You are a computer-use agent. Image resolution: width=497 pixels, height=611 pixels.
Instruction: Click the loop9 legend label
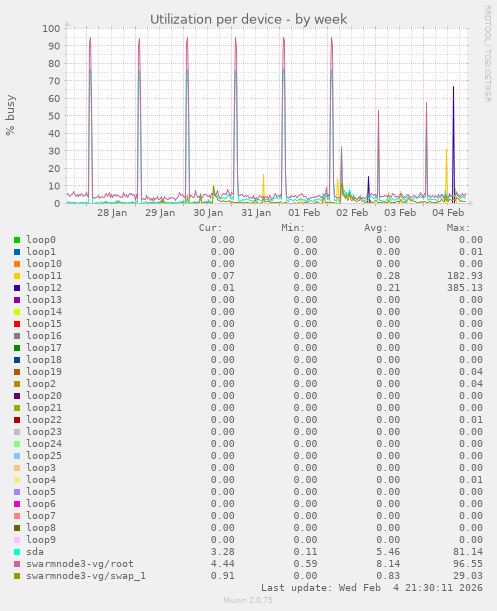41,540
